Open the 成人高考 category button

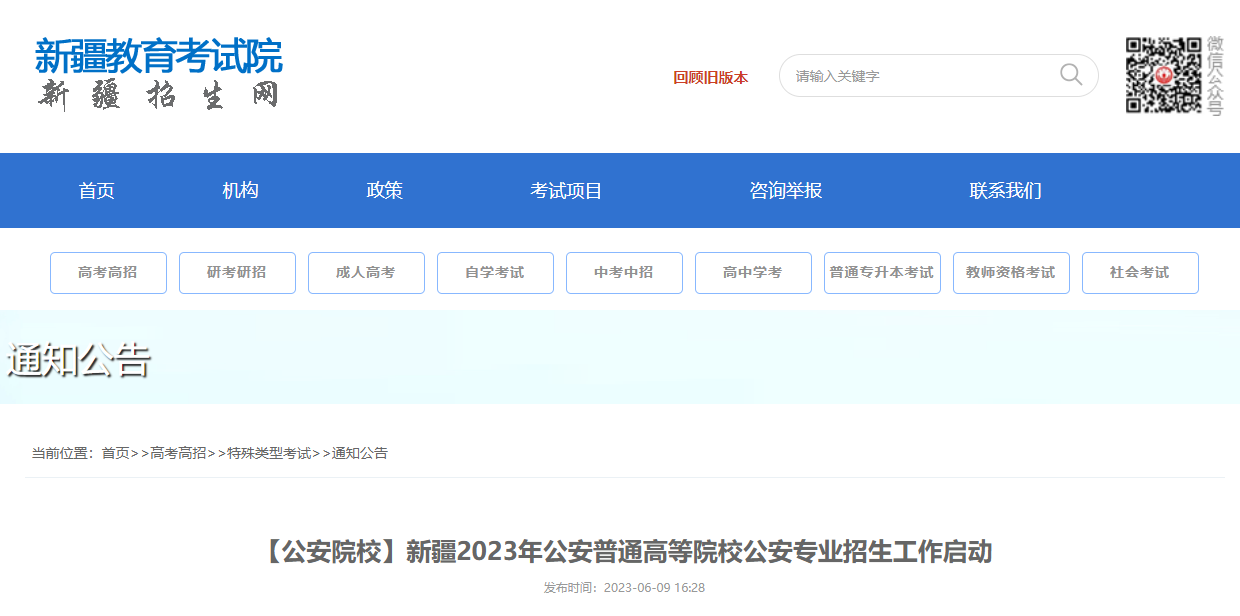[x=366, y=273]
